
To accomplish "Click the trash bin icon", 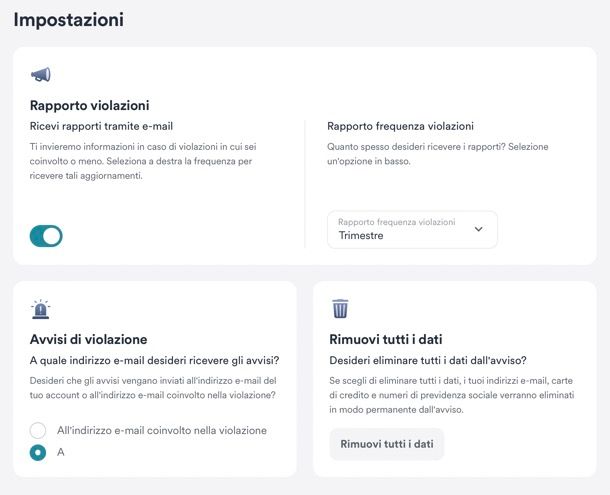I will click(x=340, y=308).
